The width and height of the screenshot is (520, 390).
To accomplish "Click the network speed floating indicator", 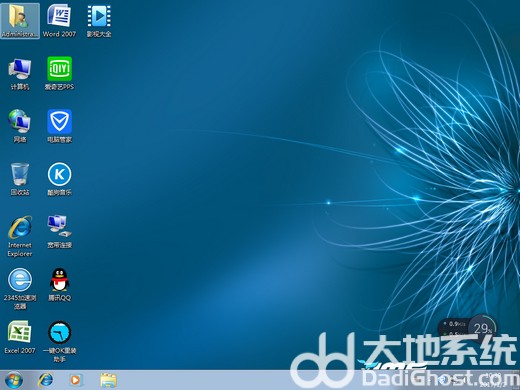I will 454,328.
